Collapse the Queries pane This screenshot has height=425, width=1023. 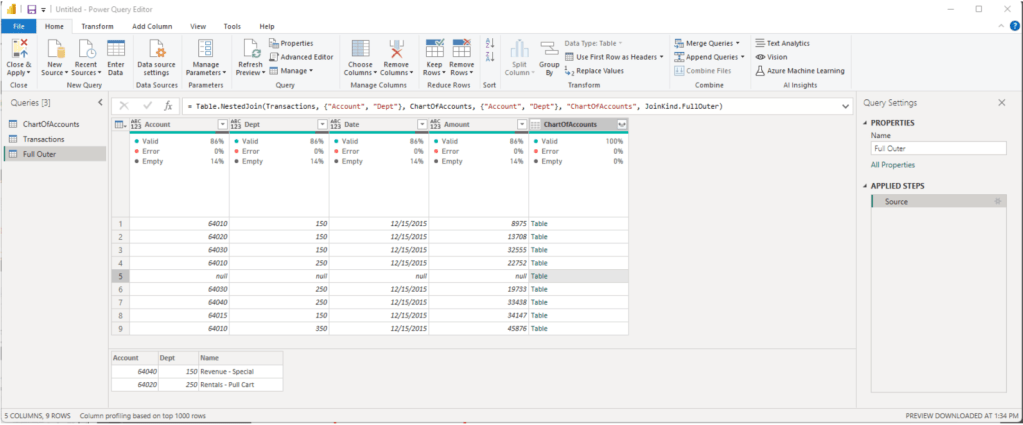tap(97, 102)
